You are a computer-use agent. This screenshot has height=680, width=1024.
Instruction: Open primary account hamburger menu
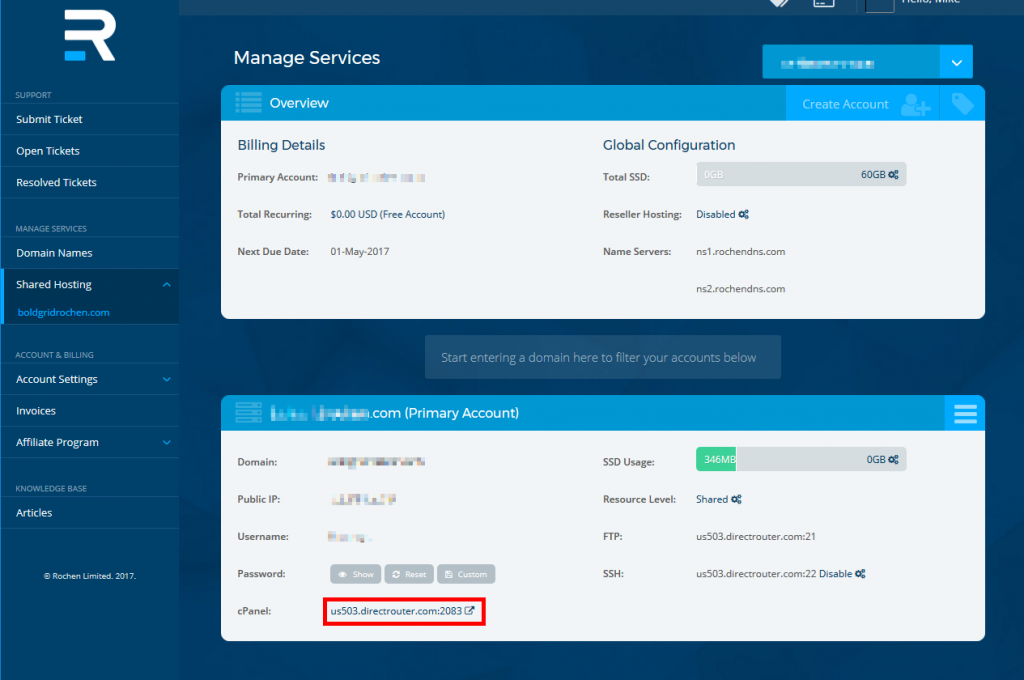(965, 413)
